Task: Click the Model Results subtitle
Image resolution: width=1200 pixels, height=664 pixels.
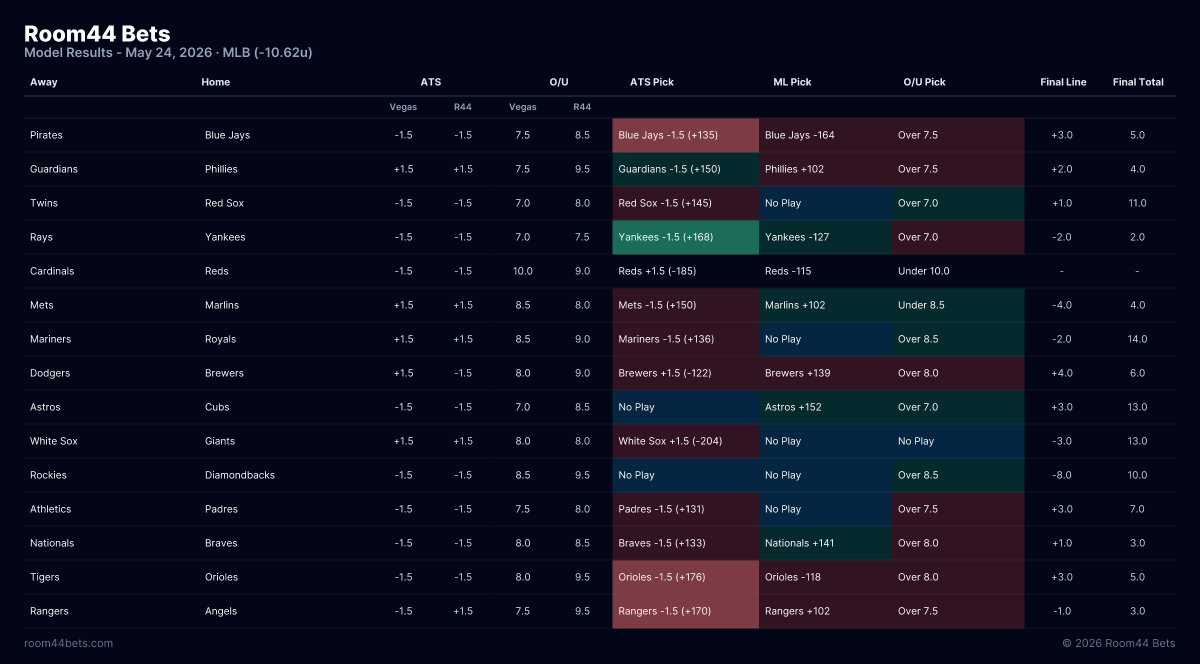Action: (x=168, y=53)
